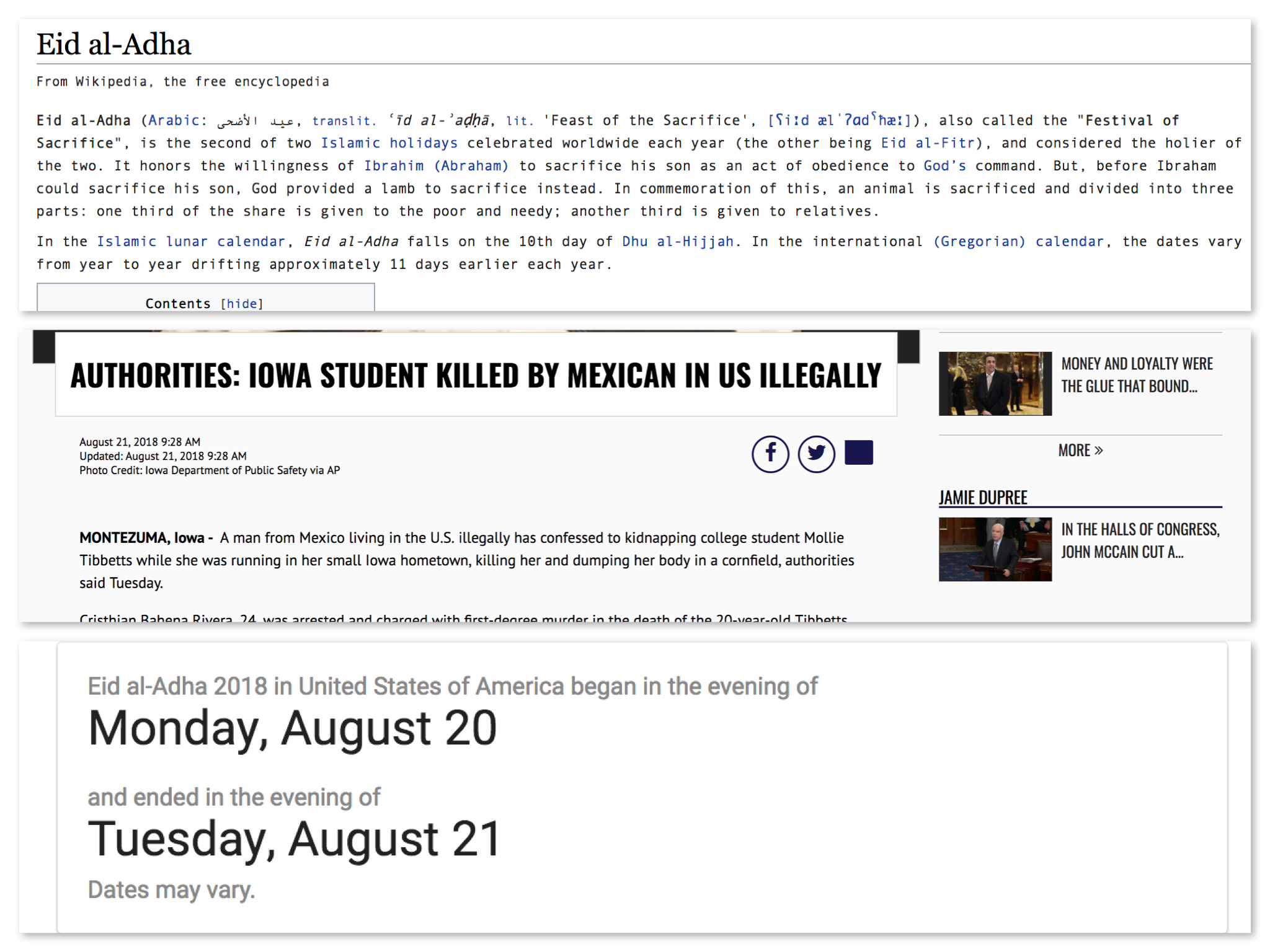Screen dimensions: 1270x952
Task: Open the translit. link
Action: click(x=344, y=120)
